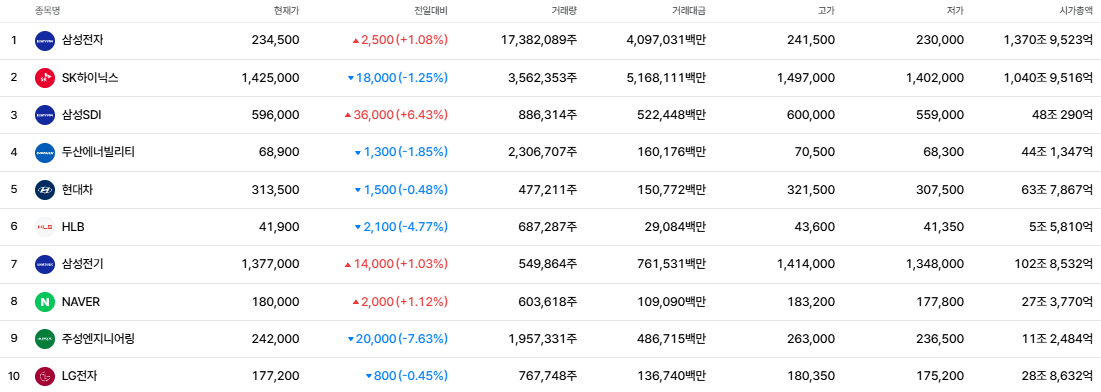
Task: Sort by the 거래대금 column header
Action: pyautogui.click(x=689, y=11)
